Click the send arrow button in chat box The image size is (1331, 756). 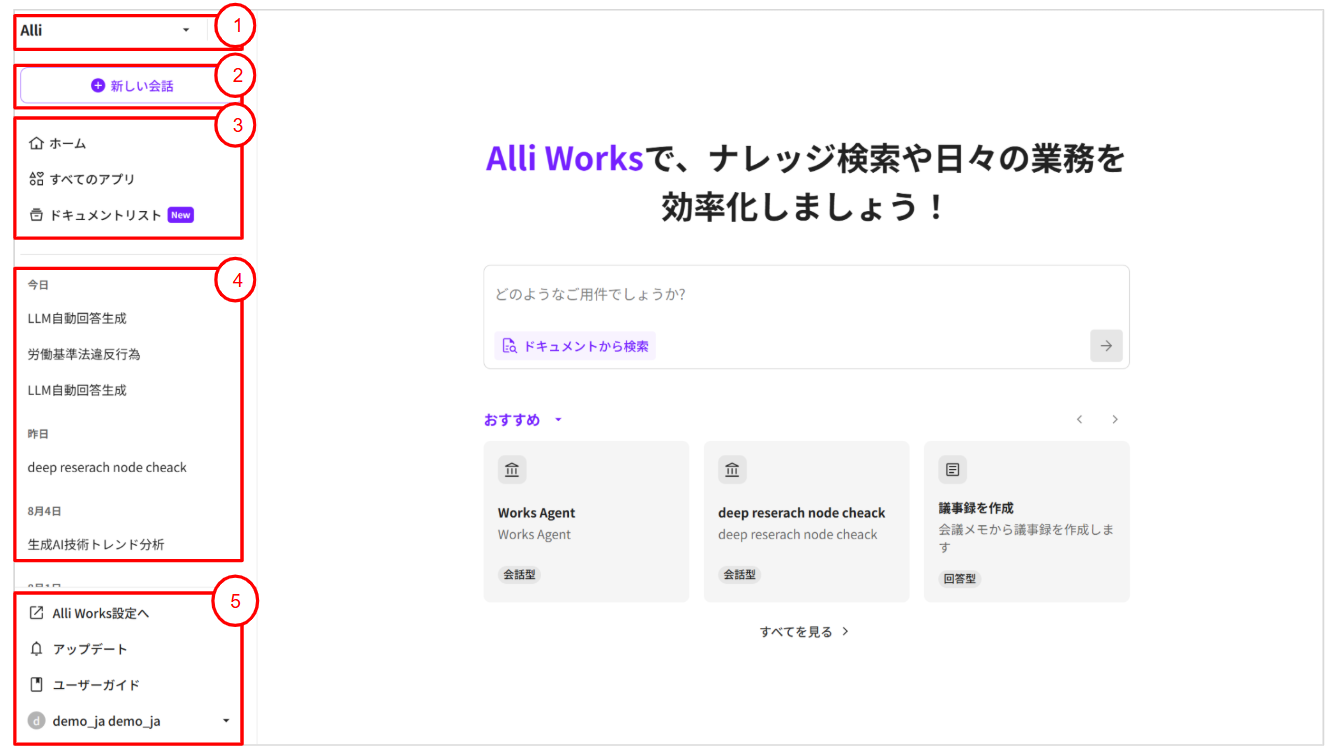[x=1106, y=346]
